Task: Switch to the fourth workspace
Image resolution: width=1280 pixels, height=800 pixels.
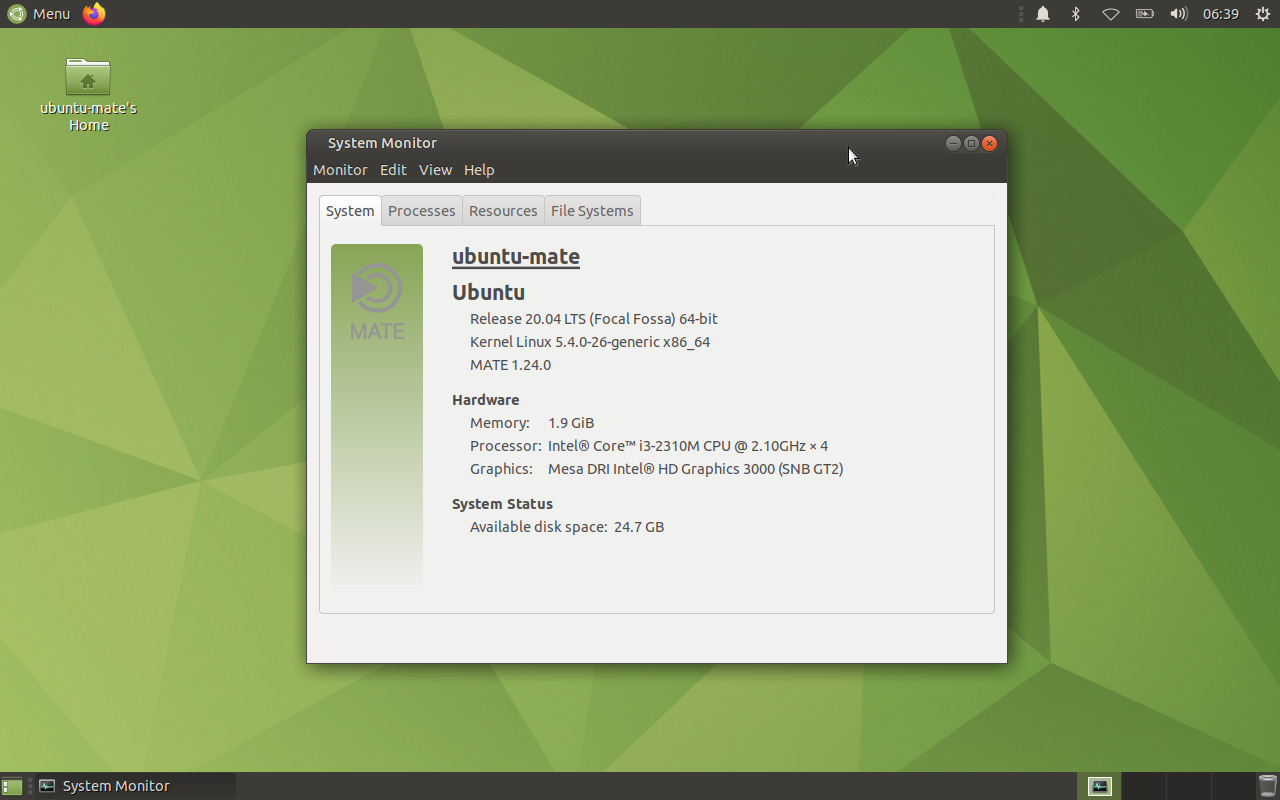Action: click(x=1232, y=786)
